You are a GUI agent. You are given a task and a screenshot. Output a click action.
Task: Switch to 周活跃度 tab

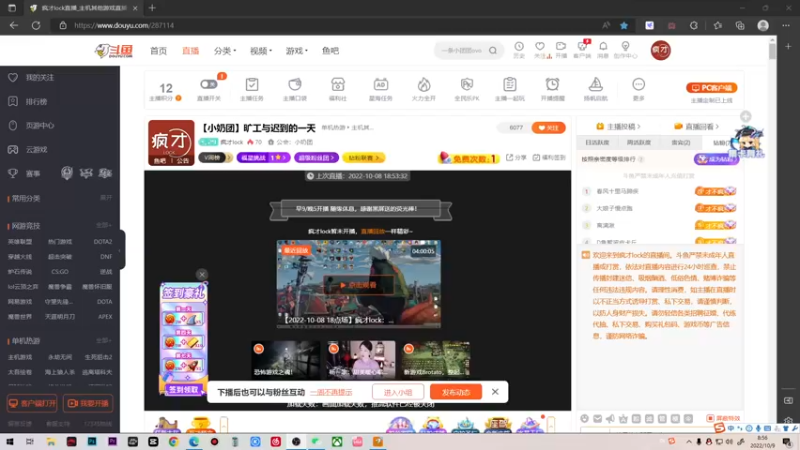[x=639, y=143]
